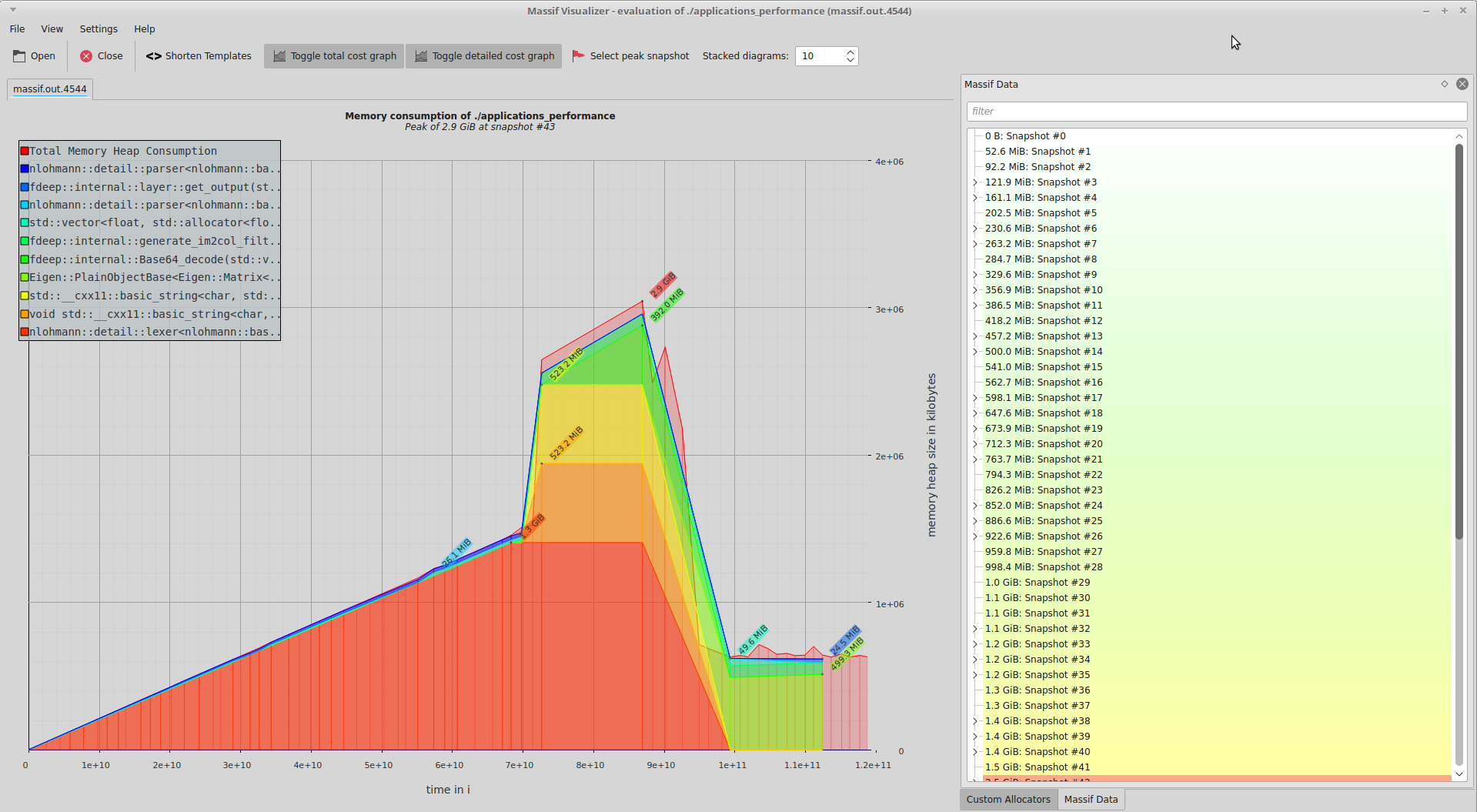
Task: Expand Snapshot #3 in the tree
Action: [x=975, y=182]
